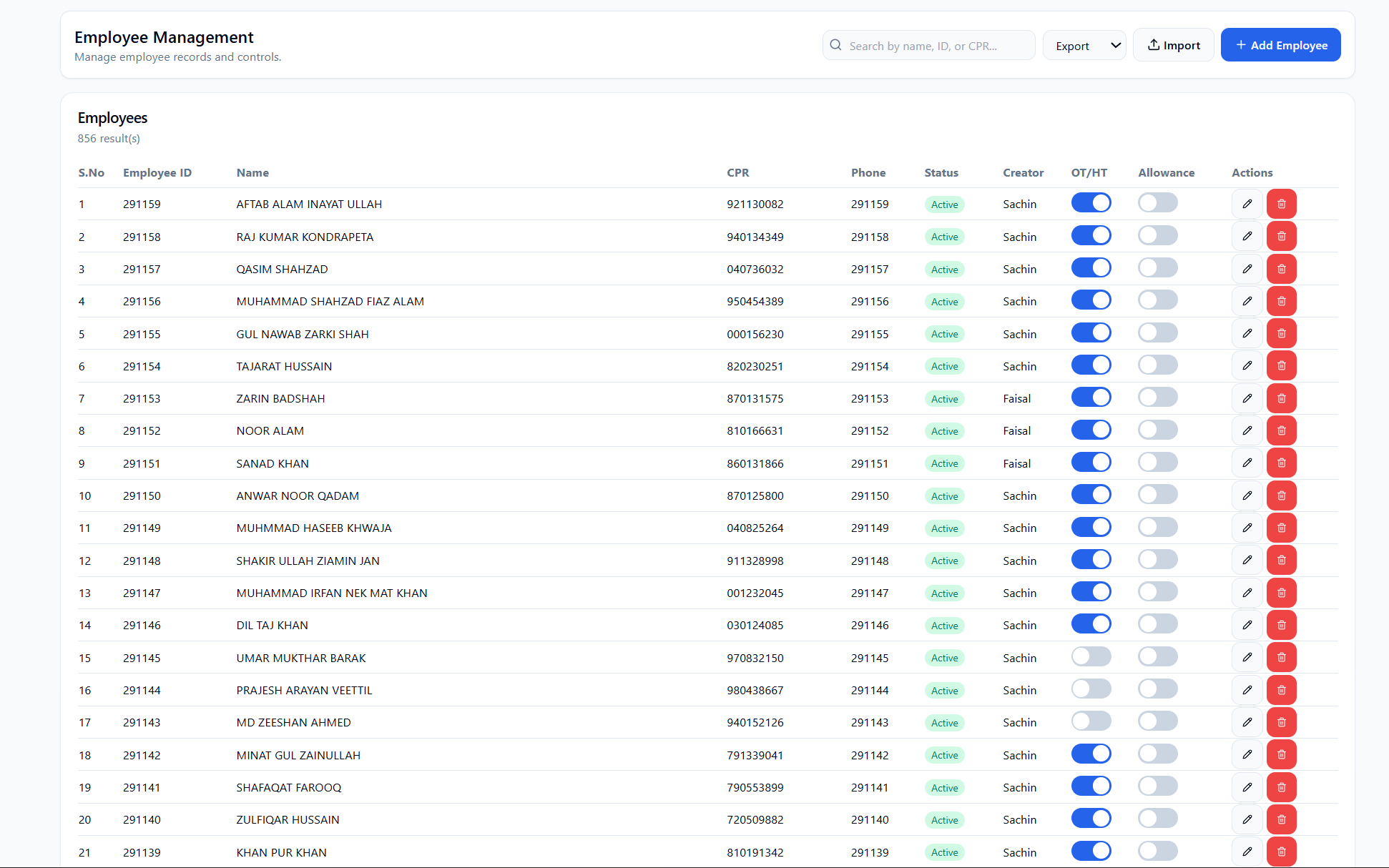Click the Creator column header

pos(1023,172)
